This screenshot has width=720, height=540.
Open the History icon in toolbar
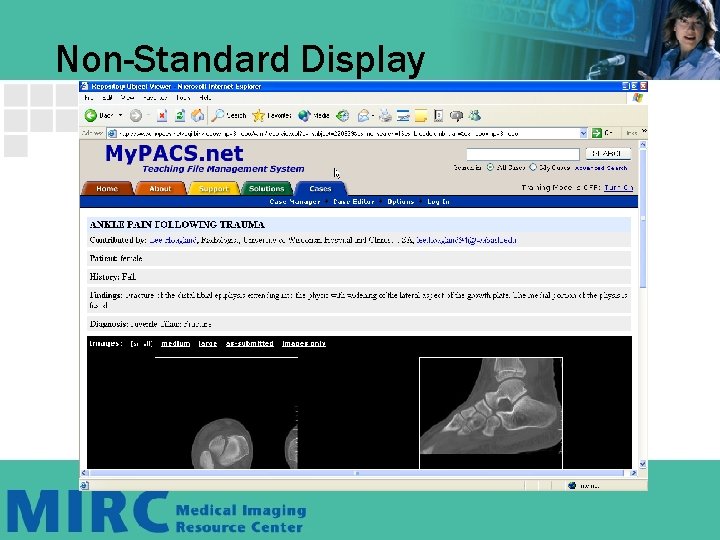click(343, 116)
